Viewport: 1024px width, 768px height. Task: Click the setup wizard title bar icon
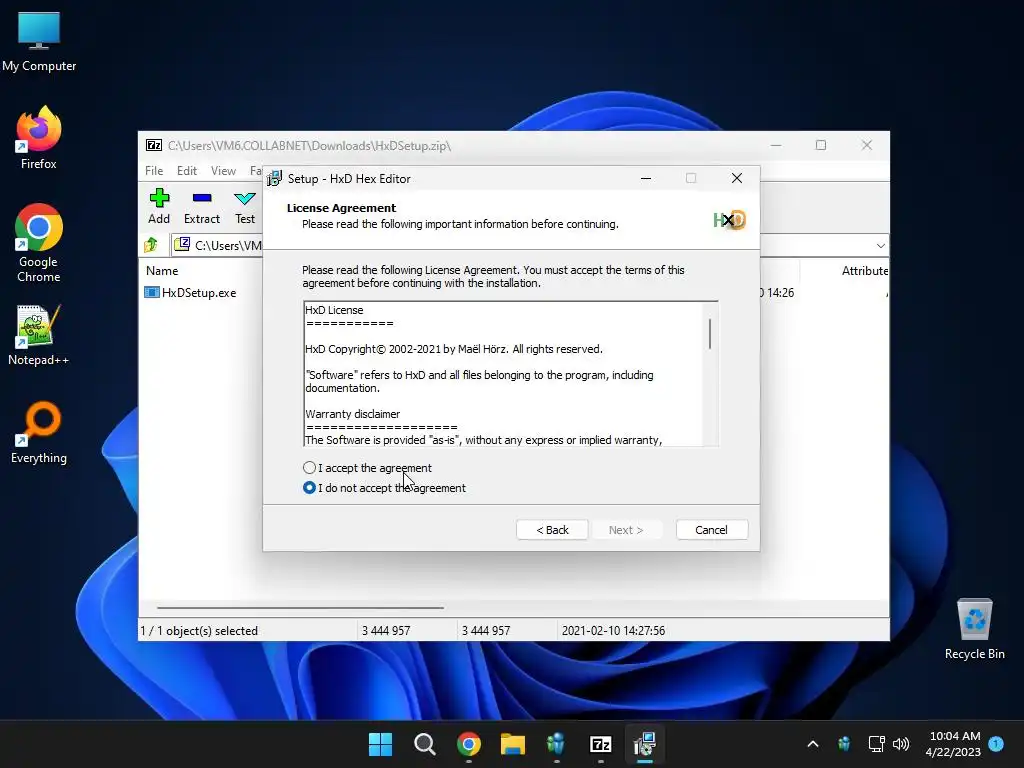[x=275, y=178]
